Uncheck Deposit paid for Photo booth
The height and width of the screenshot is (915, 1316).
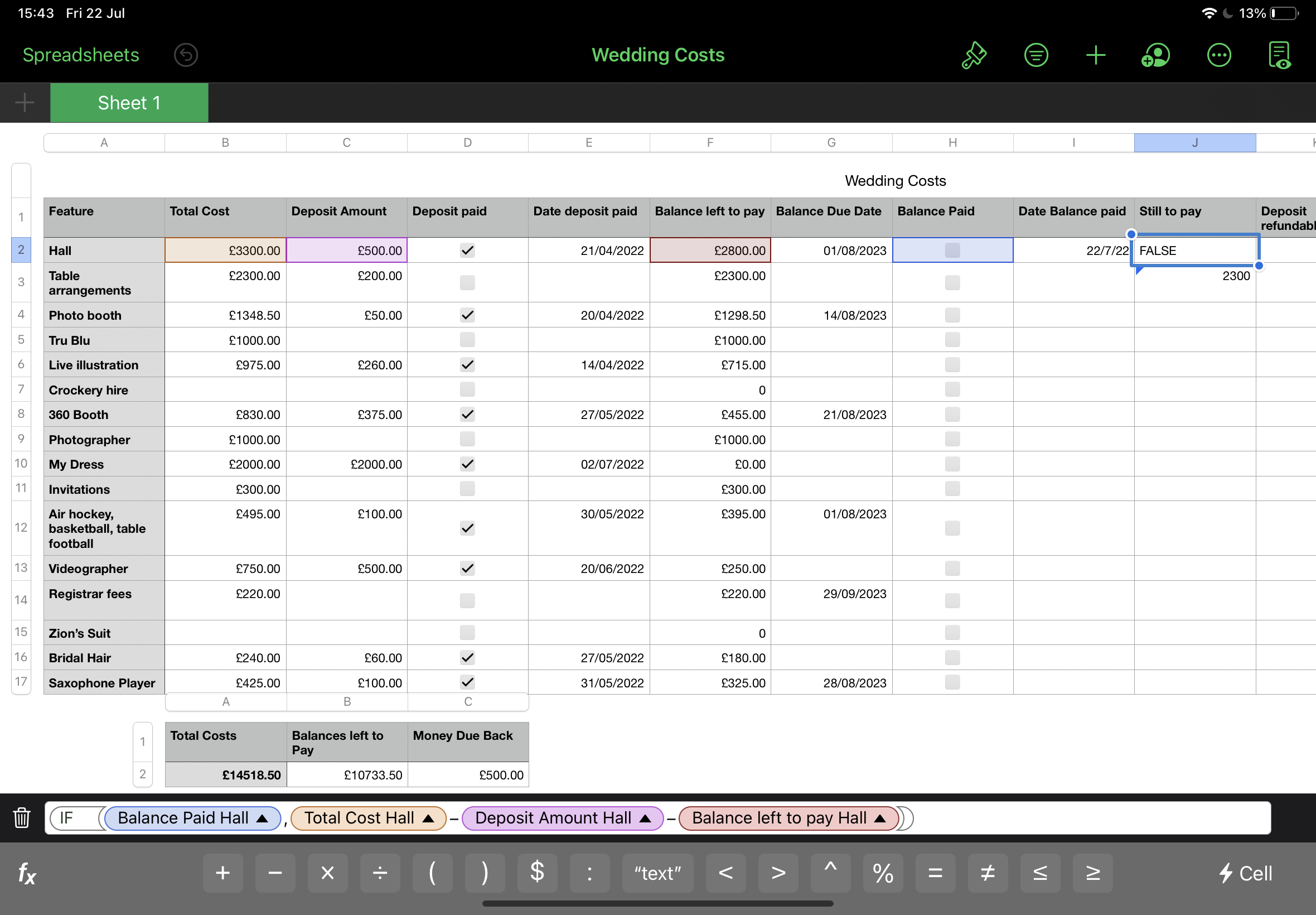point(467,315)
